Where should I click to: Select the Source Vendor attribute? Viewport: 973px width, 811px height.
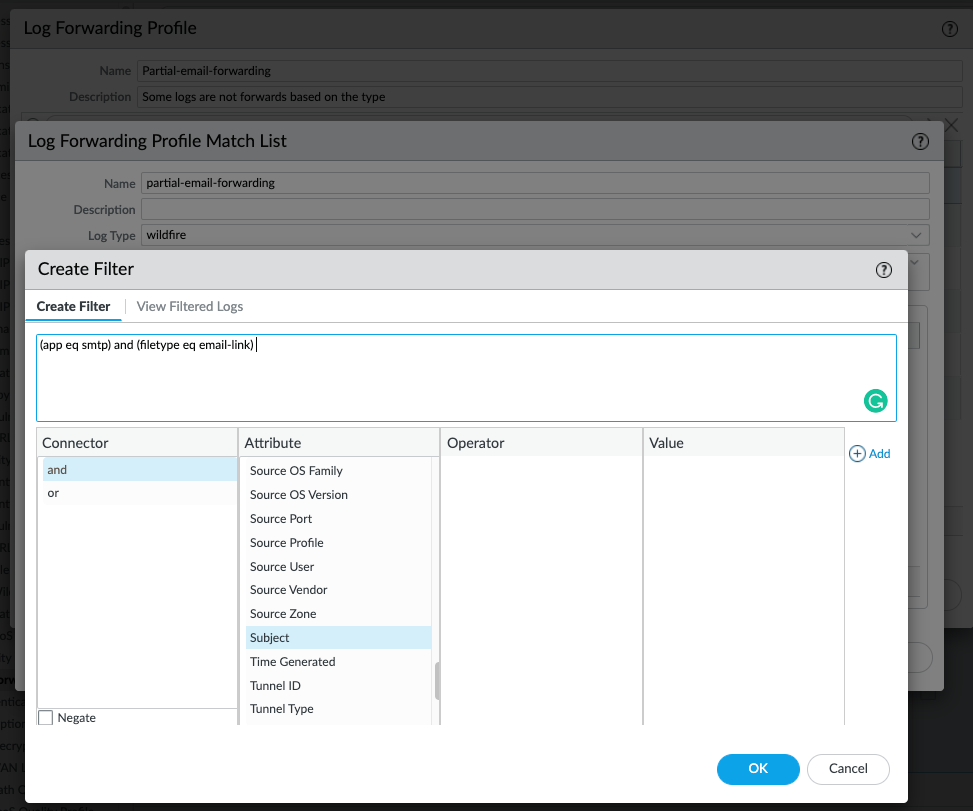tap(287, 589)
